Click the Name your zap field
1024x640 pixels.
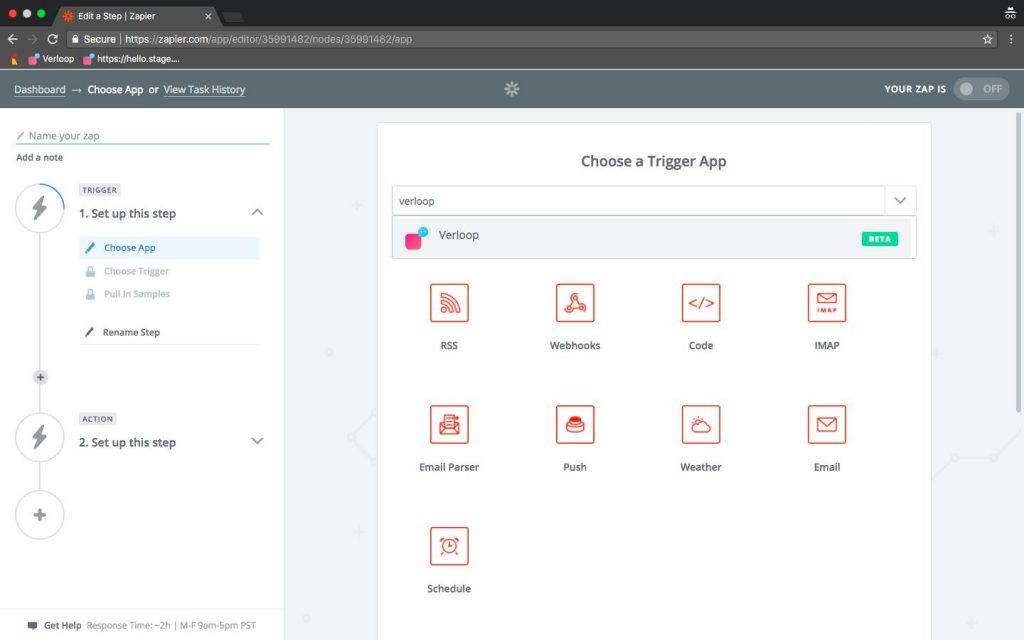tap(142, 136)
